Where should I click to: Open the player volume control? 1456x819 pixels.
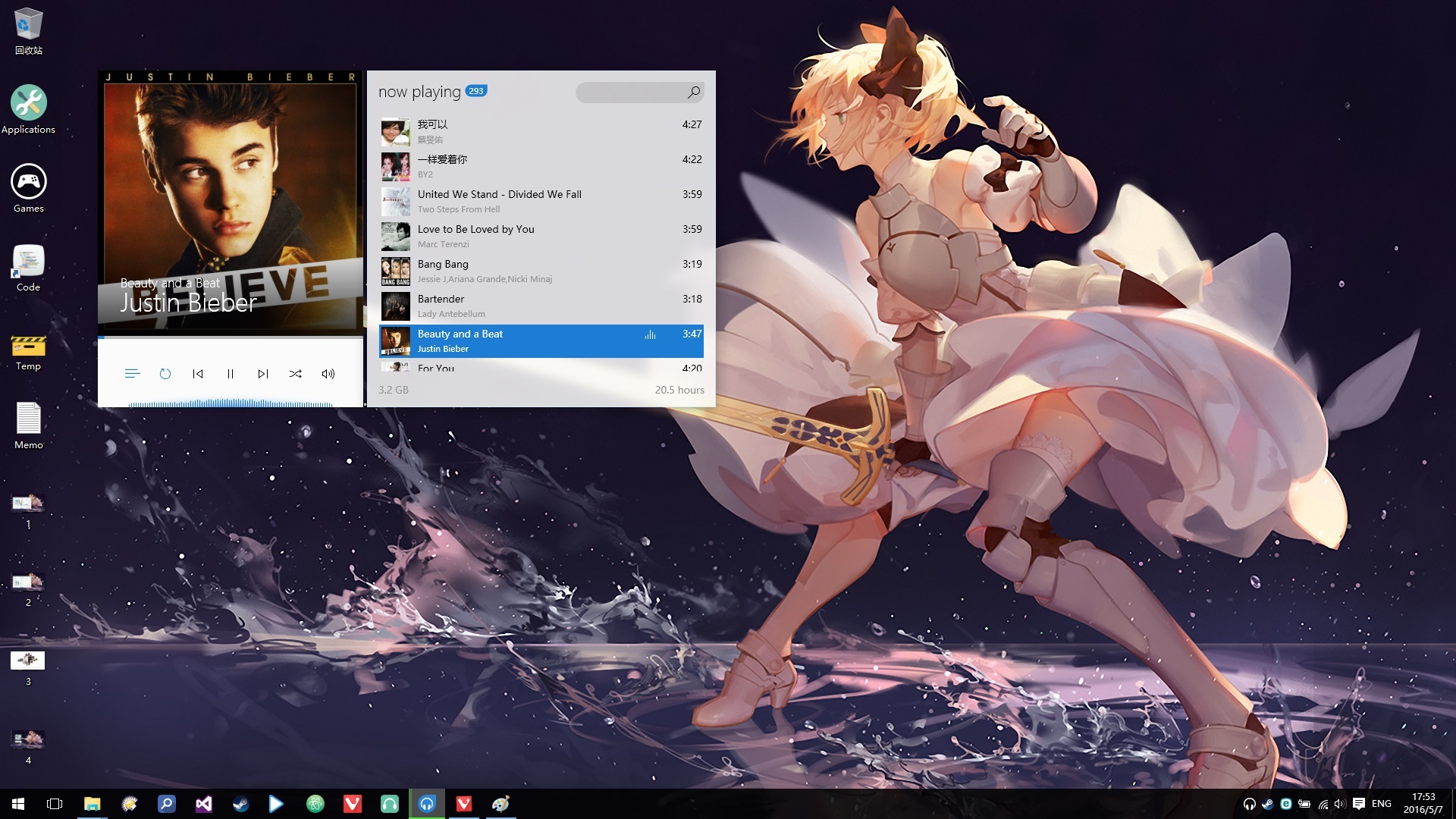(x=328, y=374)
